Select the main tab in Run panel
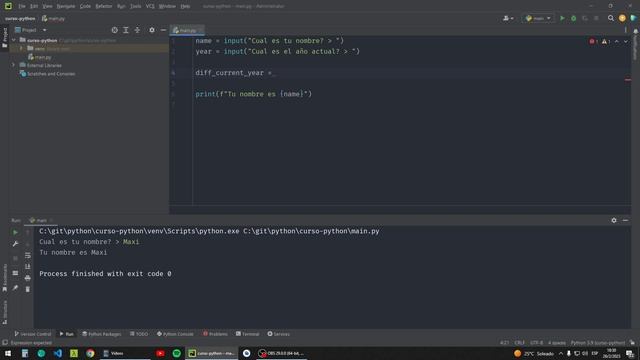The height and width of the screenshot is (360, 640). 41,220
